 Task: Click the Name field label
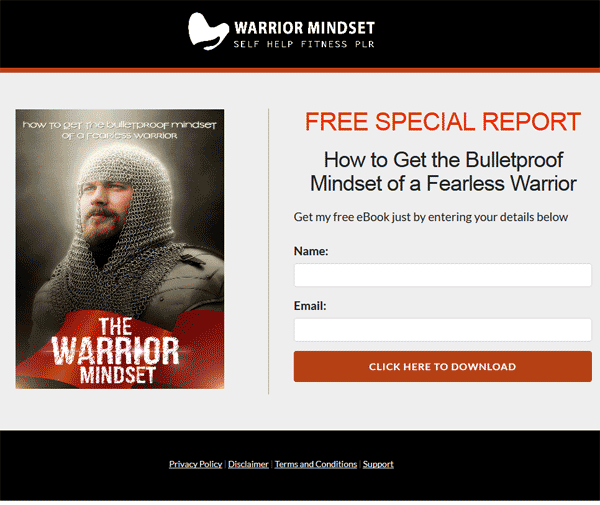point(311,251)
